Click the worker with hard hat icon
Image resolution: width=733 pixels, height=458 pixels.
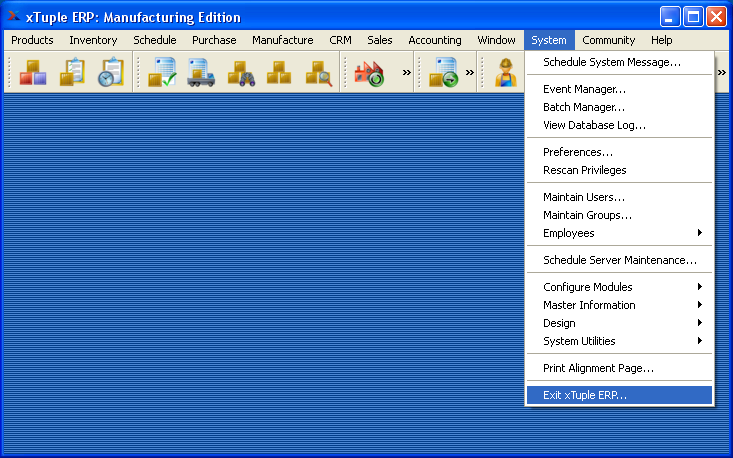(506, 72)
